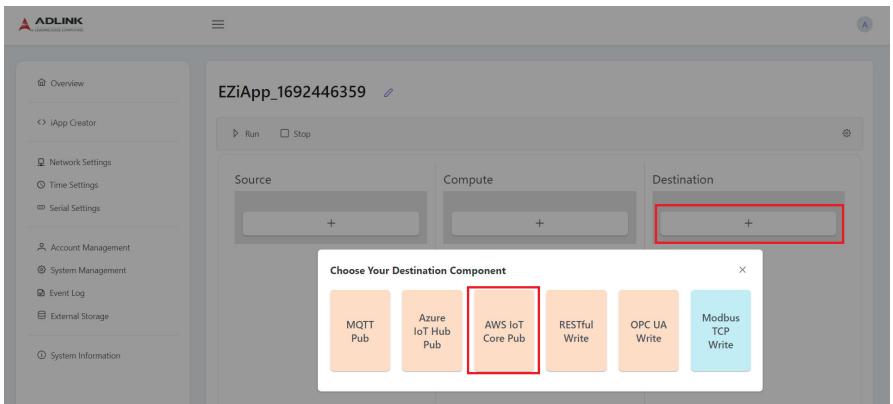Add a Compute component with plus button
Viewport: 893px width, 404px height.
(539, 223)
